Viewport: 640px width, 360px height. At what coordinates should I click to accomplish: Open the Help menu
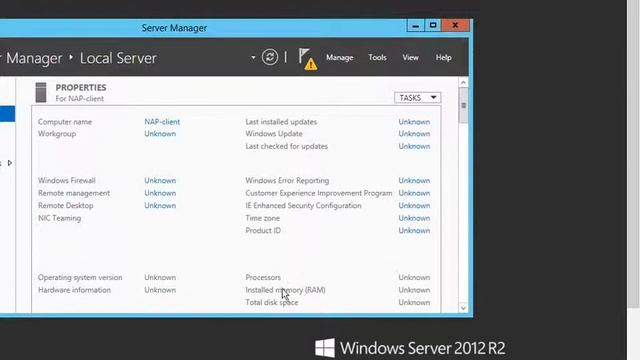[443, 58]
